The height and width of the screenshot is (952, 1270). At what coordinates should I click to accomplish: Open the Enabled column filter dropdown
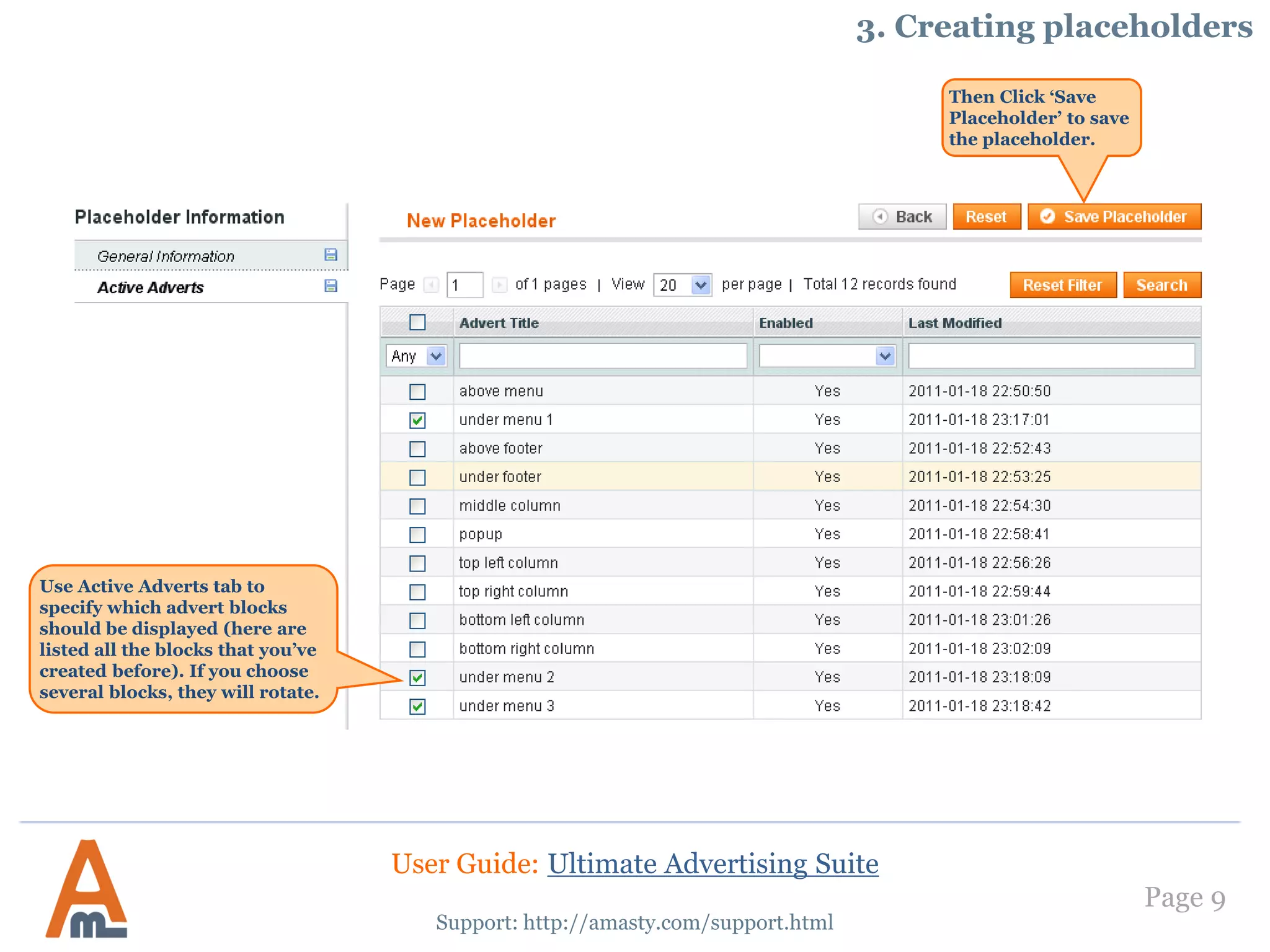(827, 356)
